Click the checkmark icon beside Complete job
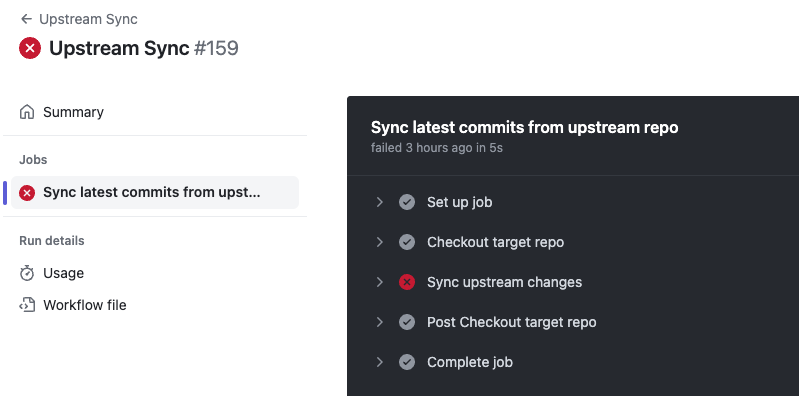Screen dimensions: 799x396 coord(407,362)
